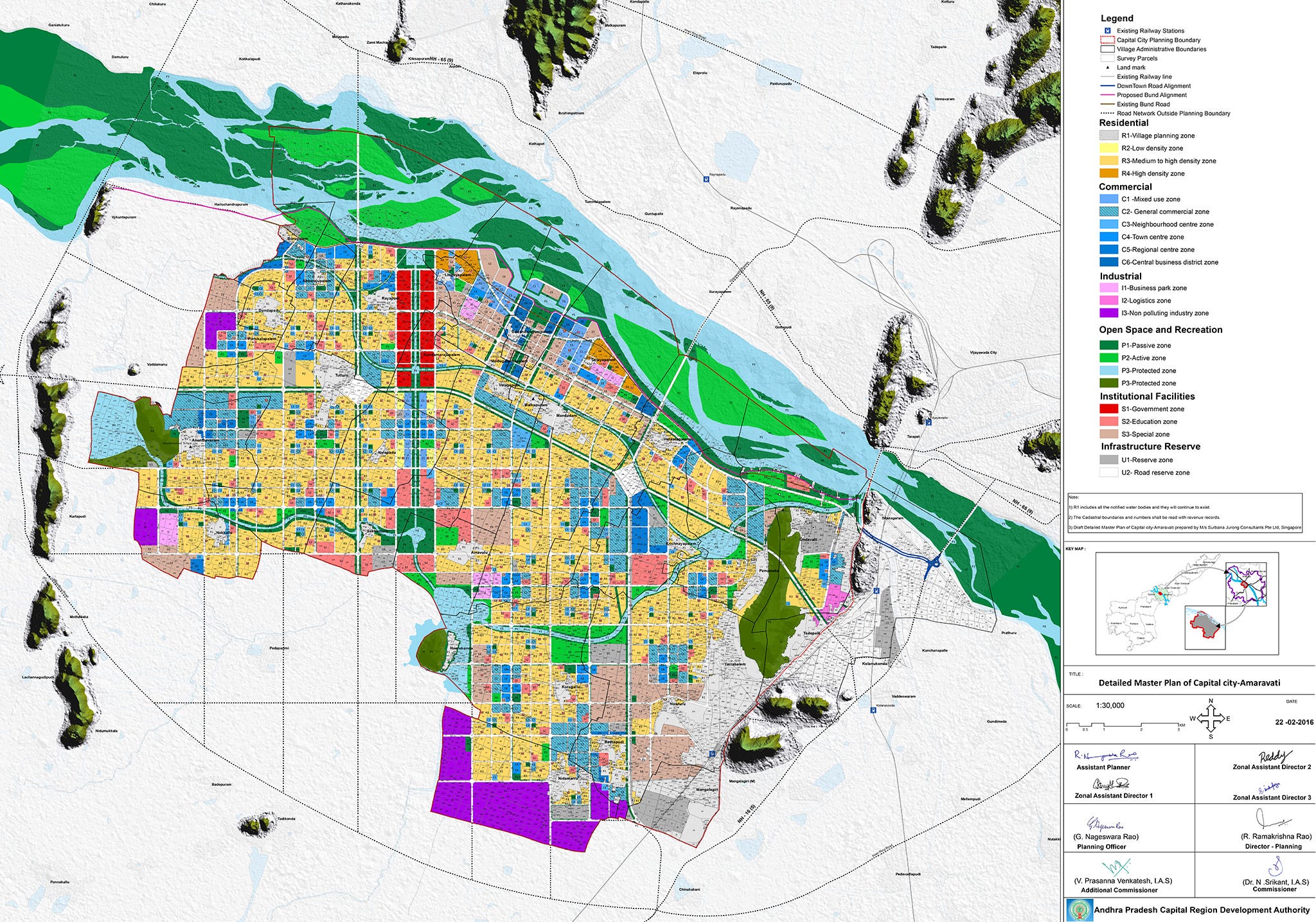Click the red dotted Planning Boundary legend symbol
Screen dimensions: 1316x922
tap(1107, 40)
